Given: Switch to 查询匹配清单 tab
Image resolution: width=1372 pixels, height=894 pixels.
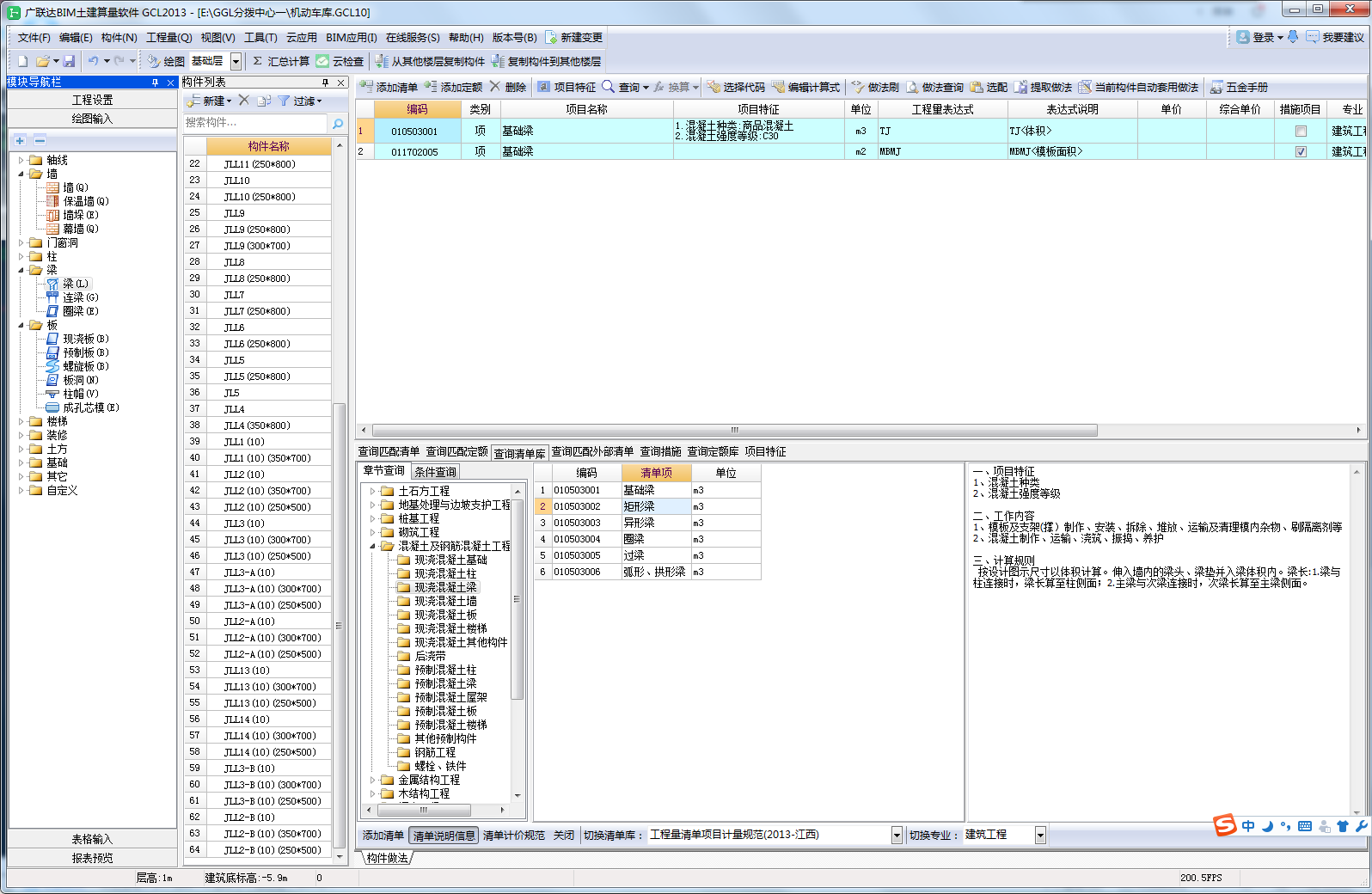Looking at the screenshot, I should click(x=389, y=451).
